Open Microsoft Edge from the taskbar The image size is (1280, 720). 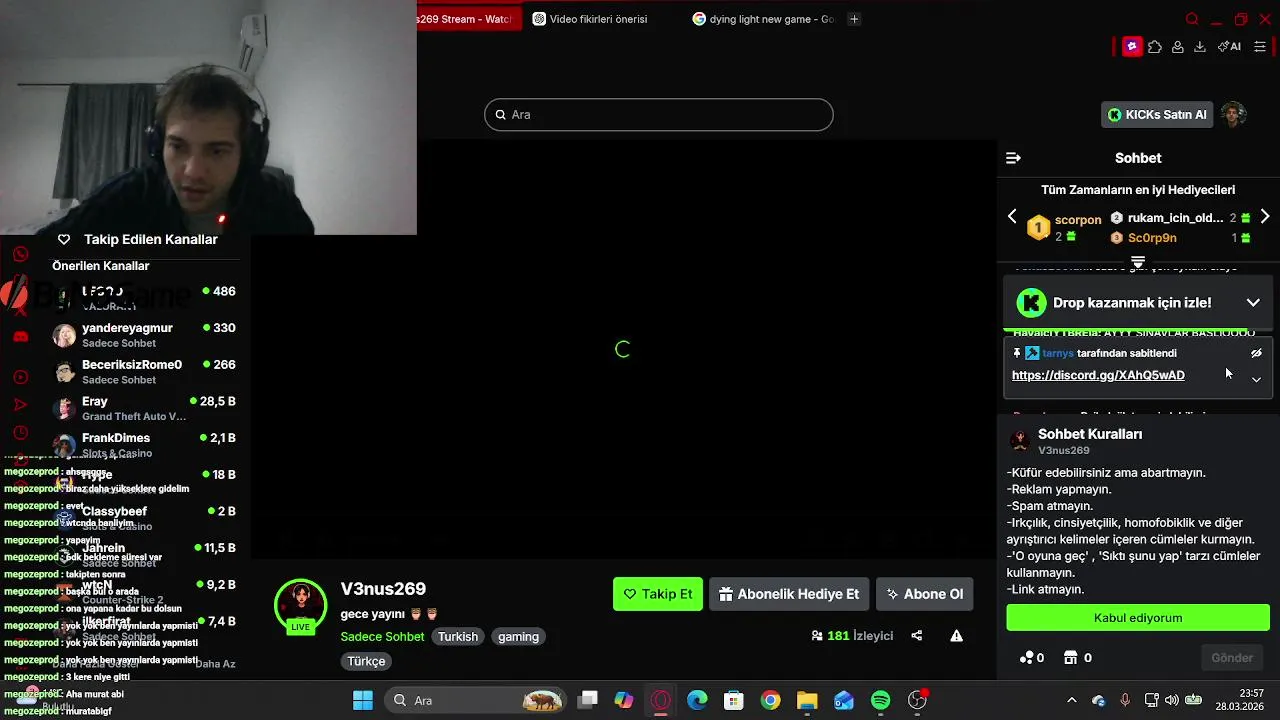[x=697, y=700]
